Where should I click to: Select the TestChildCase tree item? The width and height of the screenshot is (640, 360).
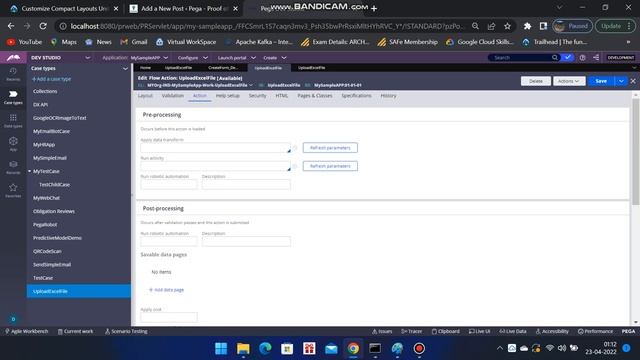[54, 184]
